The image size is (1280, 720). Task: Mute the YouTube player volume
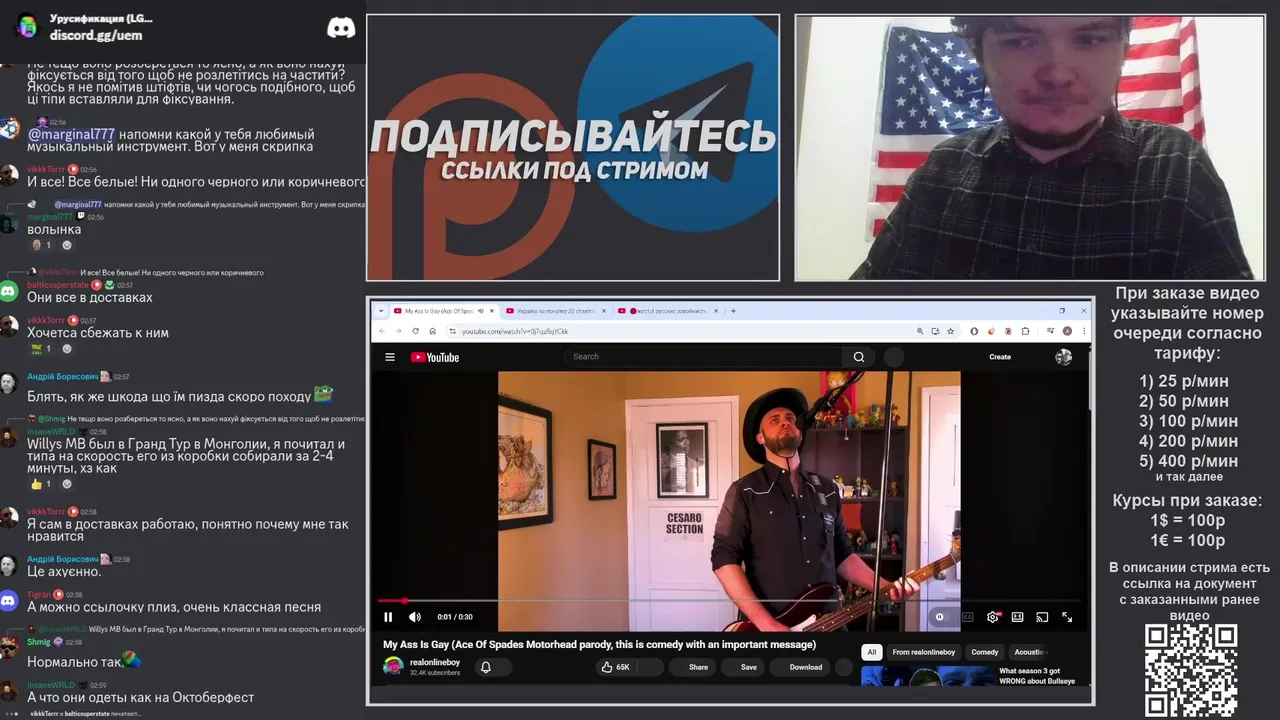415,617
